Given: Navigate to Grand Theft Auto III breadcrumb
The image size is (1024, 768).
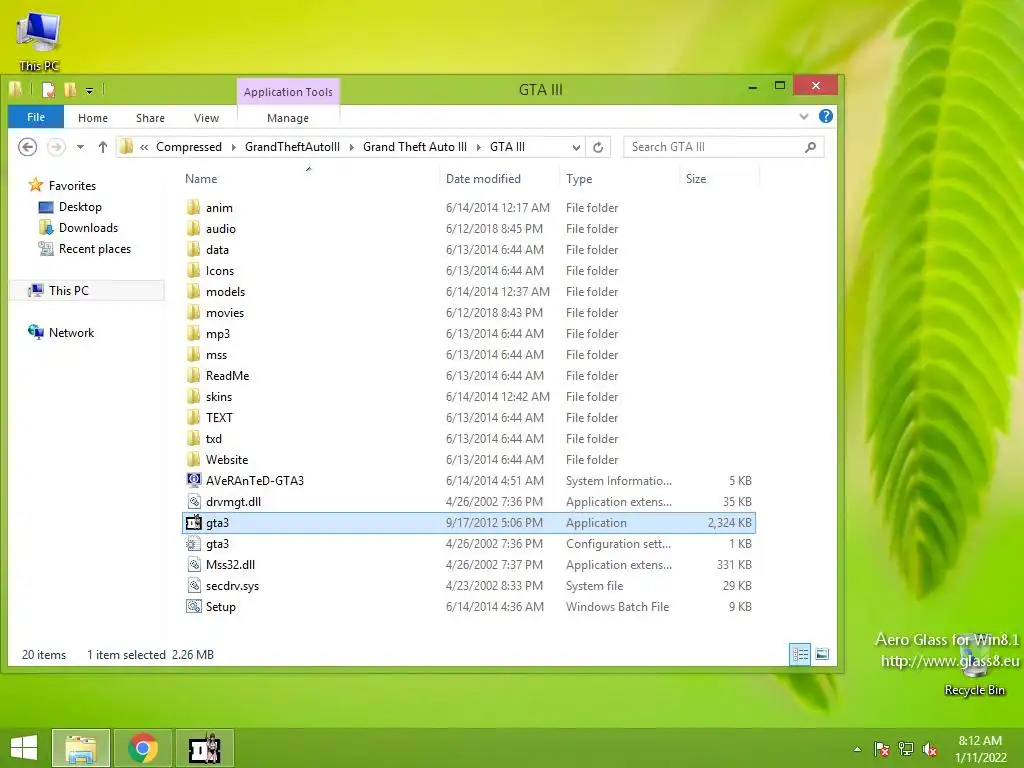Looking at the screenshot, I should 415,147.
